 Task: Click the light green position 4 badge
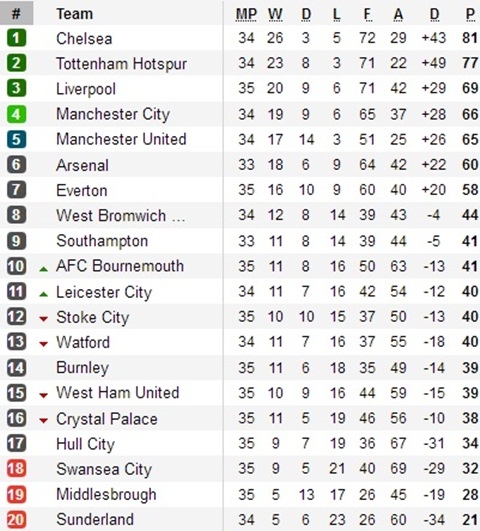(16, 114)
